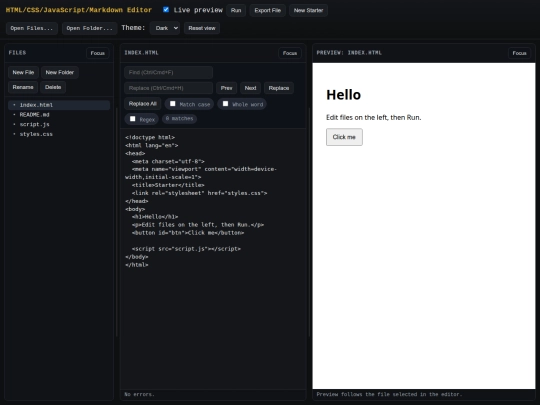Toggle the Live preview checkbox
Viewport: 540px width, 405px height.
(166, 10)
